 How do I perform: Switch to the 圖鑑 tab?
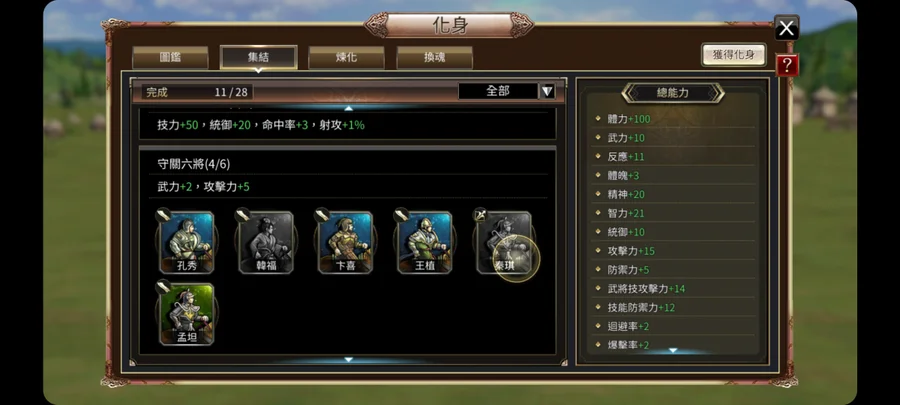tap(170, 57)
